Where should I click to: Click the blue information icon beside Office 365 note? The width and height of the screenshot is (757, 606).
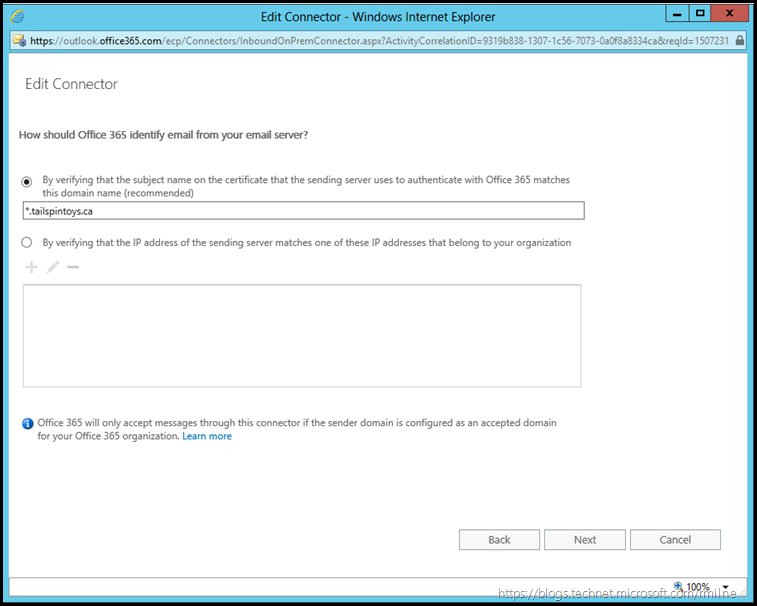pyautogui.click(x=27, y=424)
